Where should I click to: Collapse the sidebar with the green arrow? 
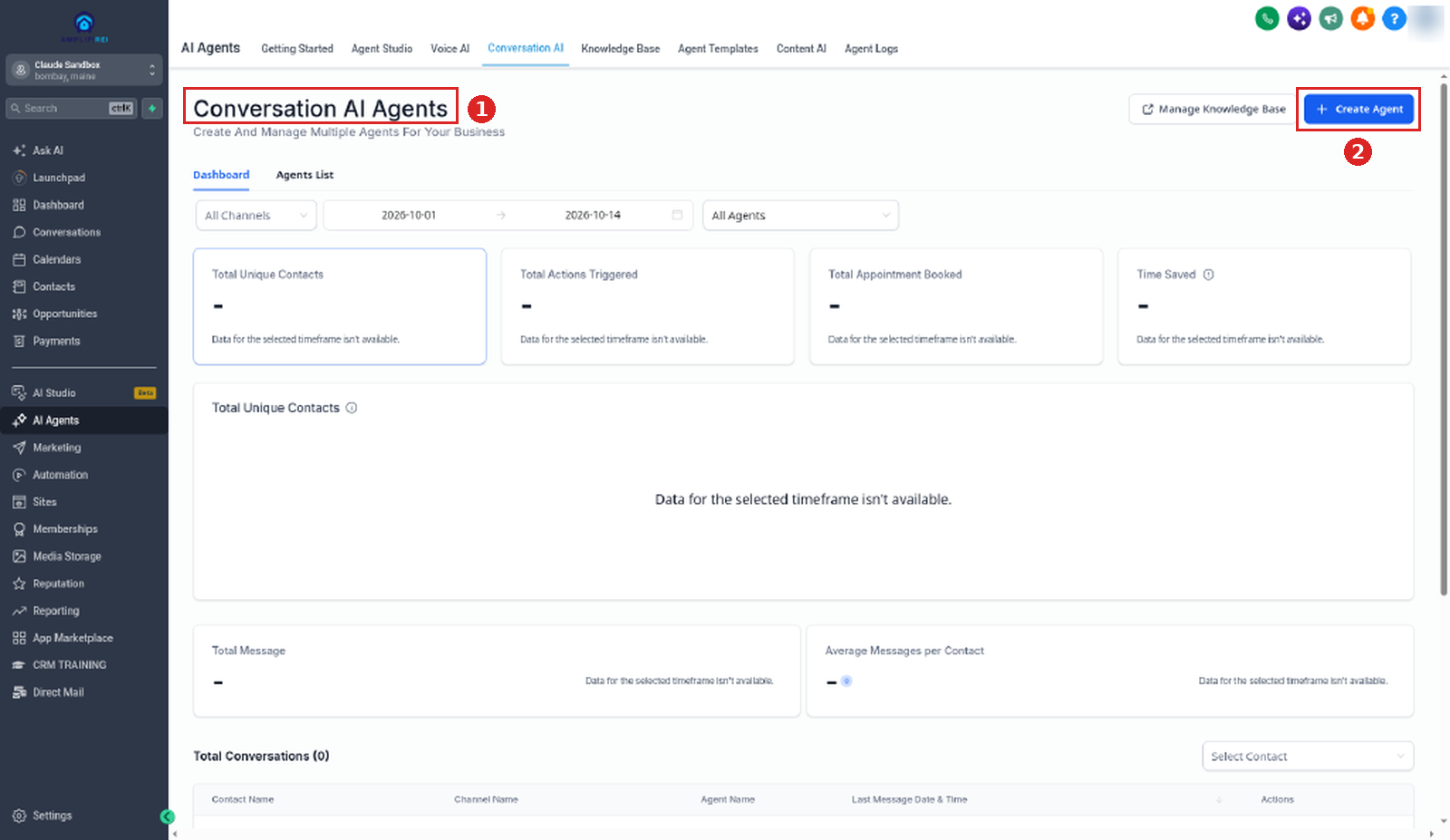click(168, 816)
